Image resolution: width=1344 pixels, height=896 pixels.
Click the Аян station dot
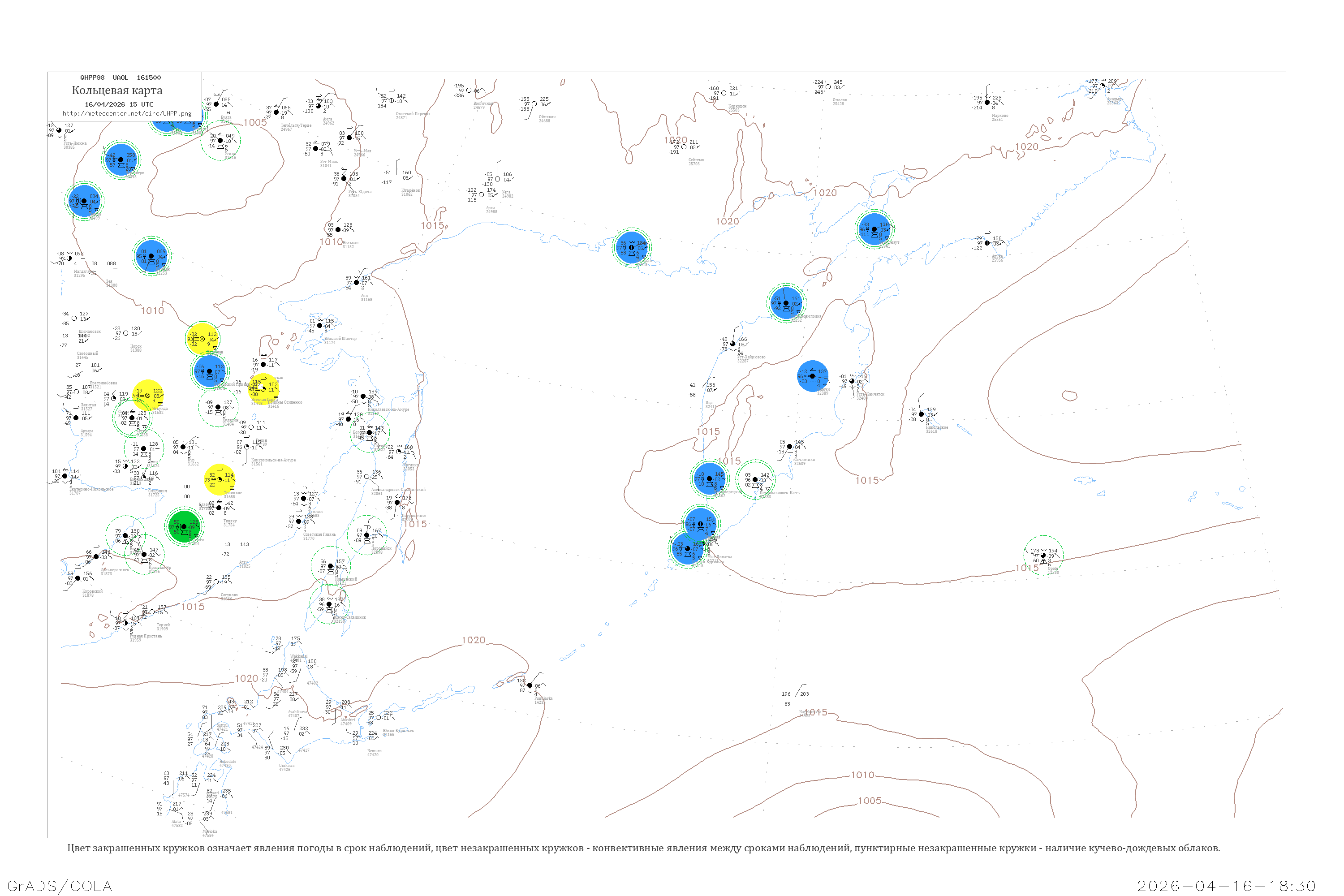pyautogui.click(x=357, y=283)
